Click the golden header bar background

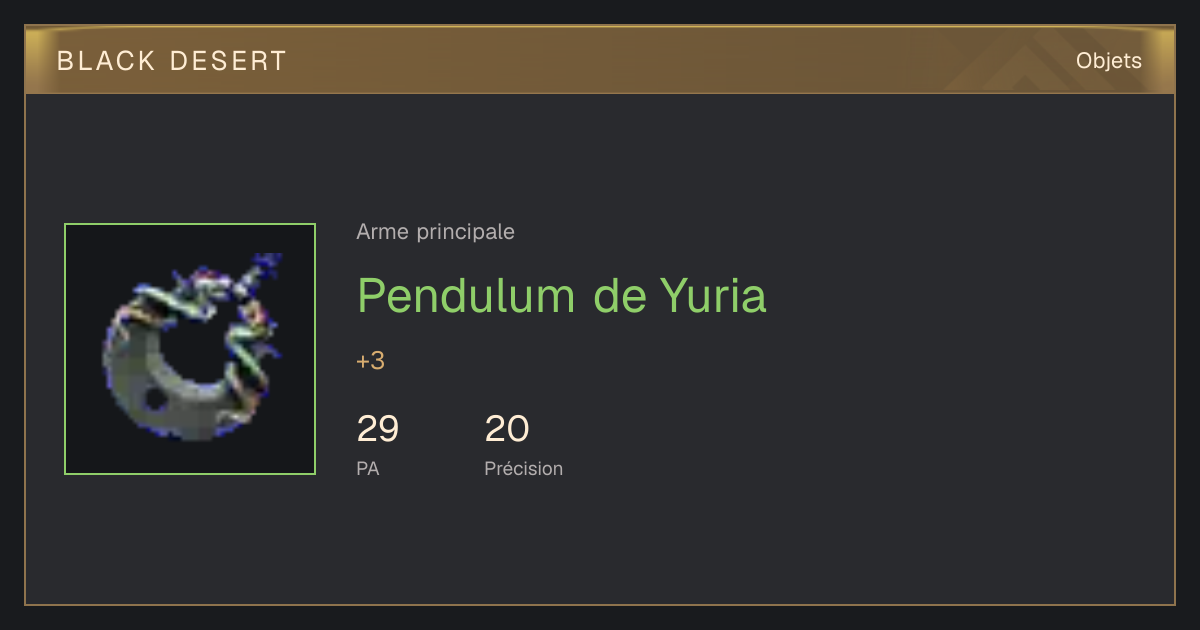point(600,61)
